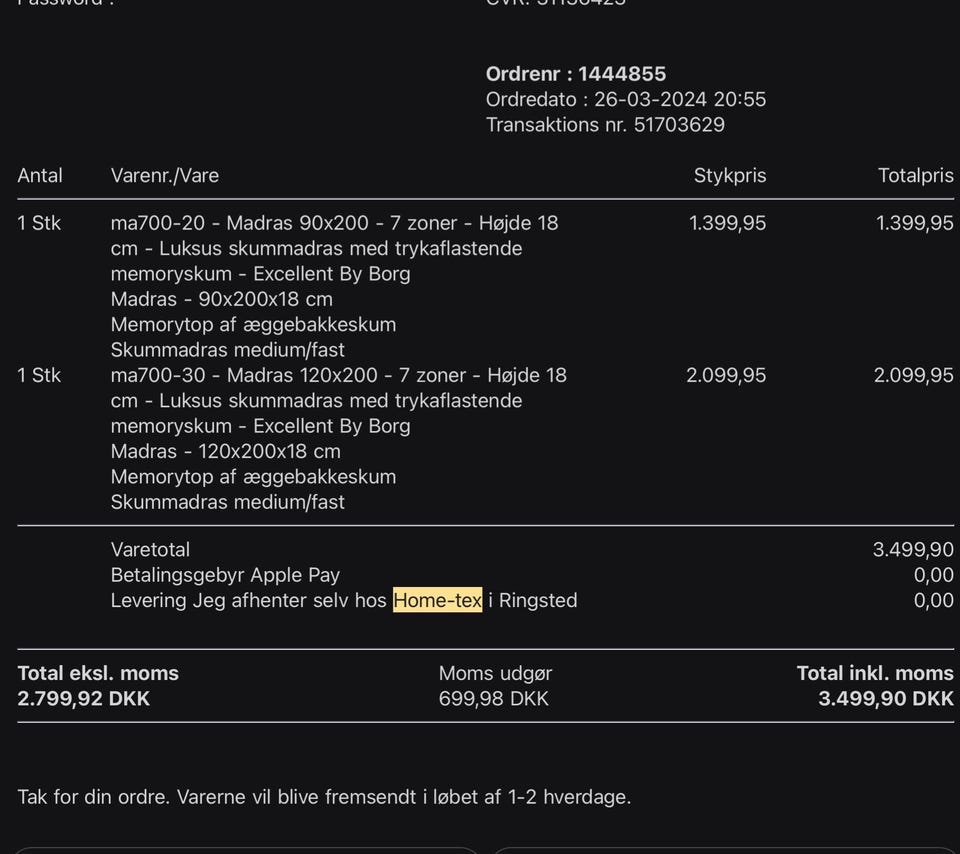Image resolution: width=960 pixels, height=854 pixels.
Task: Click the 2.099,95 unit price
Action: coord(726,375)
